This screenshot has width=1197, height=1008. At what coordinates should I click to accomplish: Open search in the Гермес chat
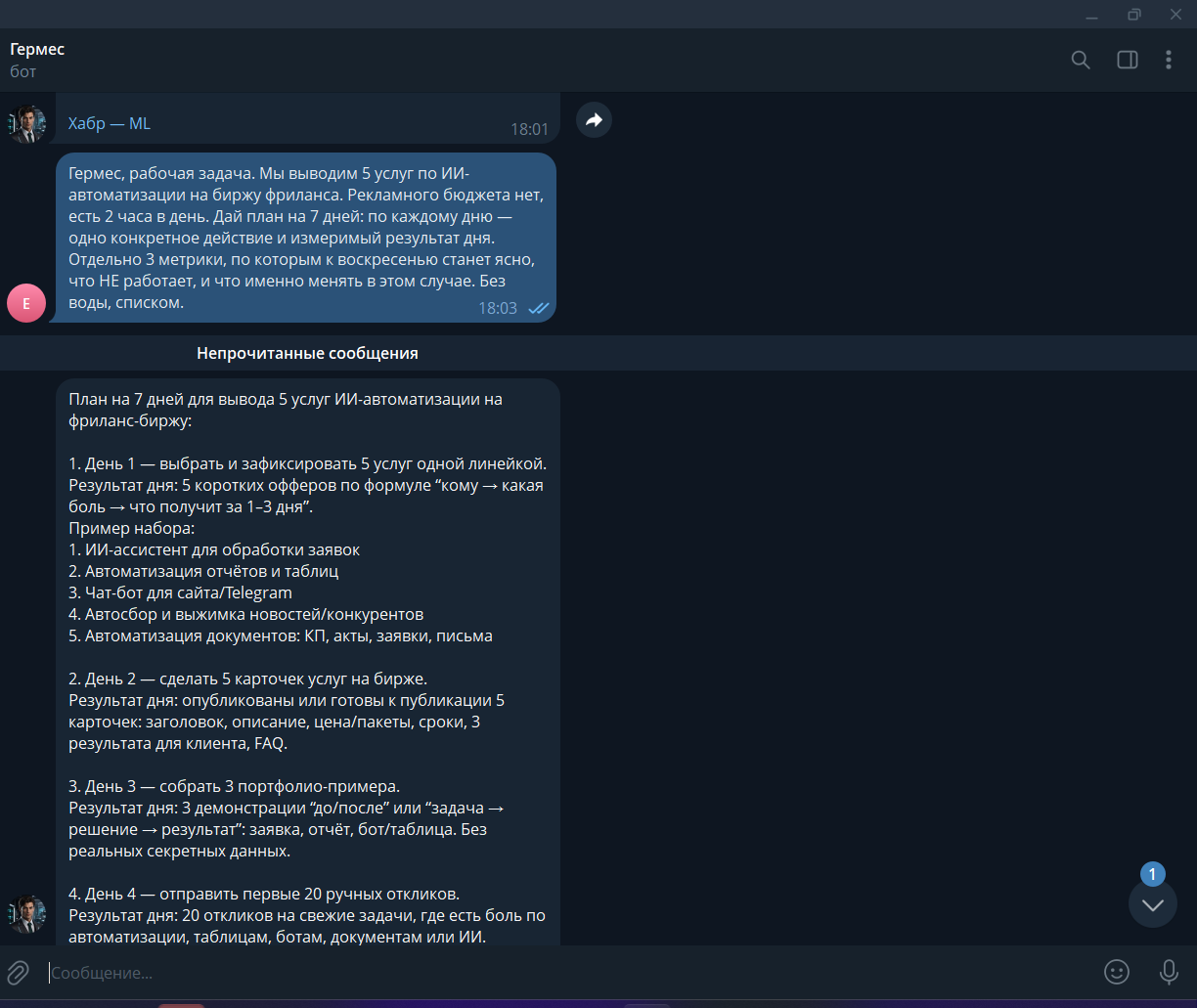[1081, 60]
